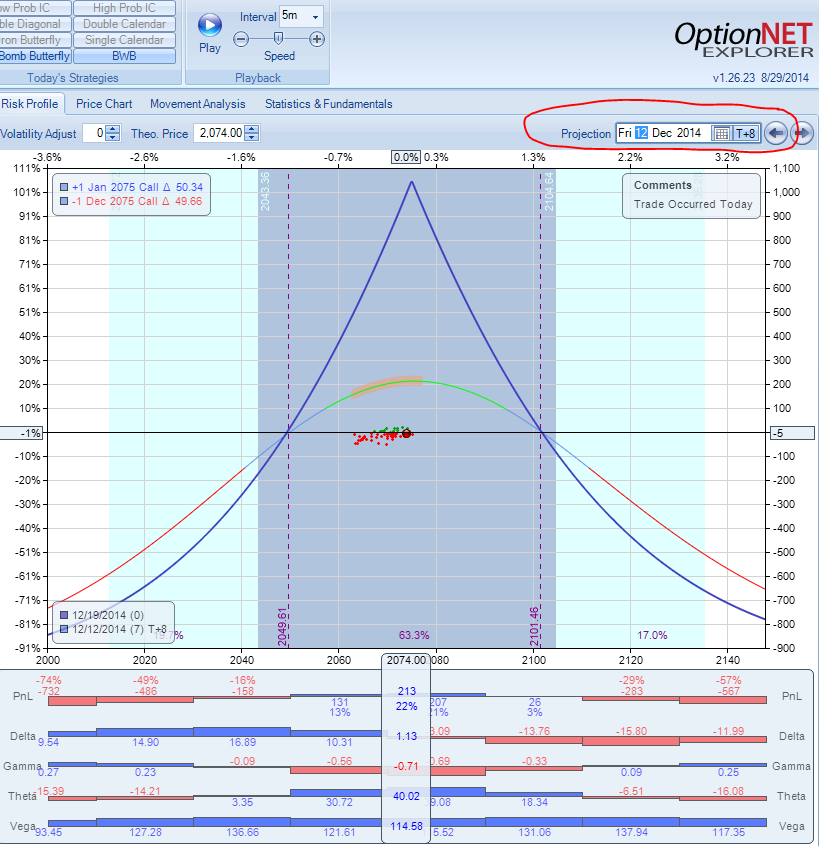The image size is (819, 847).
Task: Click the 0.0% percent label on top axis
Action: click(406, 157)
